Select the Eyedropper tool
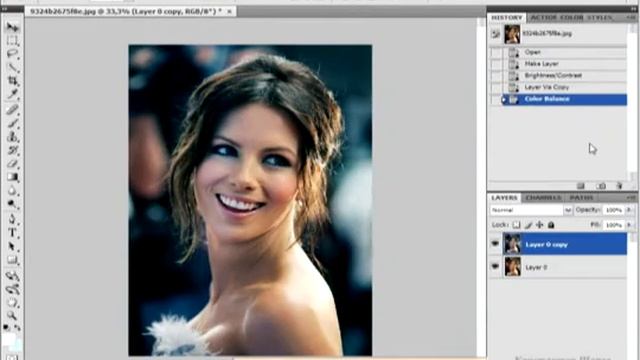The width and height of the screenshot is (640, 360). pyautogui.click(x=12, y=95)
